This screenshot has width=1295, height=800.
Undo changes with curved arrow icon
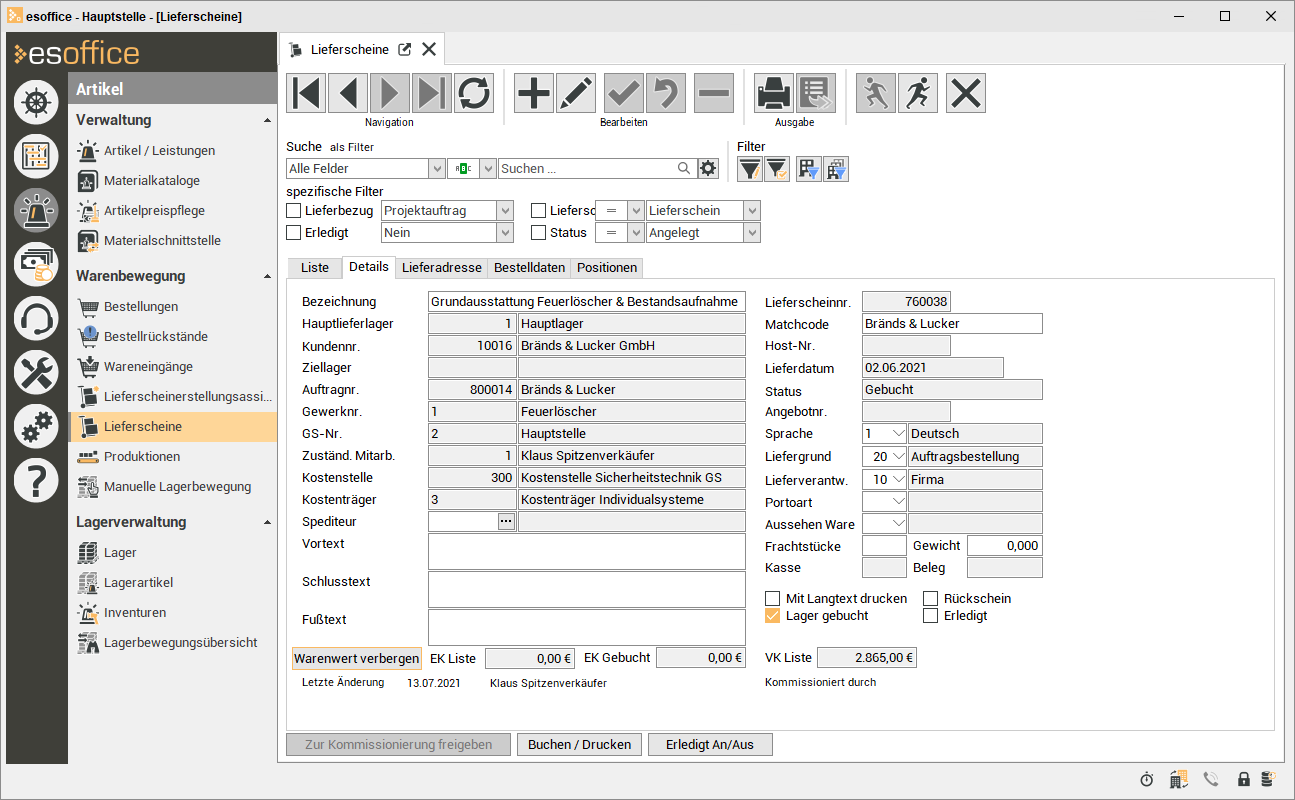[666, 93]
